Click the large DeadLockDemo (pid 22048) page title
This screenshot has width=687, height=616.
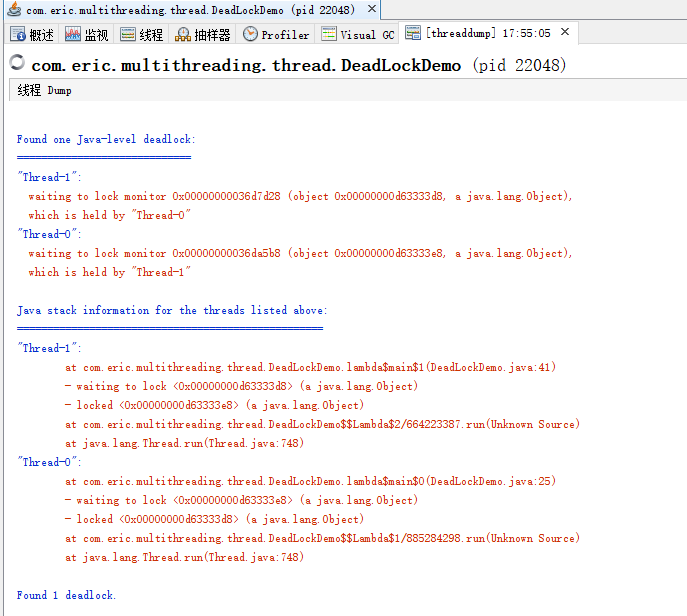click(299, 65)
